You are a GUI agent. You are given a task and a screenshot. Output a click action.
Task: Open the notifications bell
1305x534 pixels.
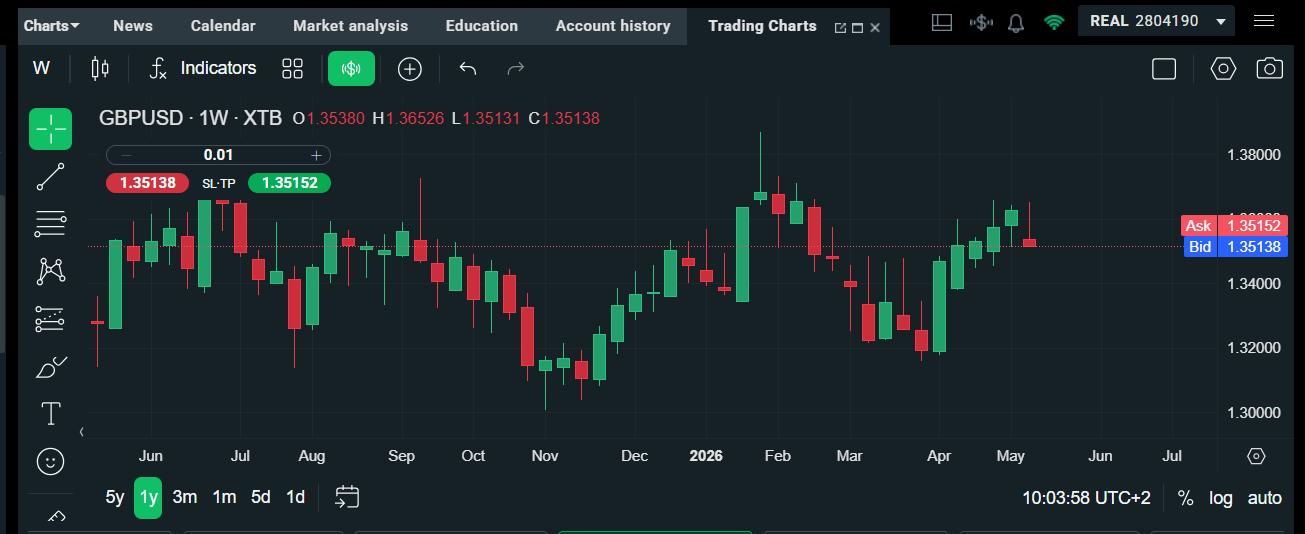(1016, 21)
